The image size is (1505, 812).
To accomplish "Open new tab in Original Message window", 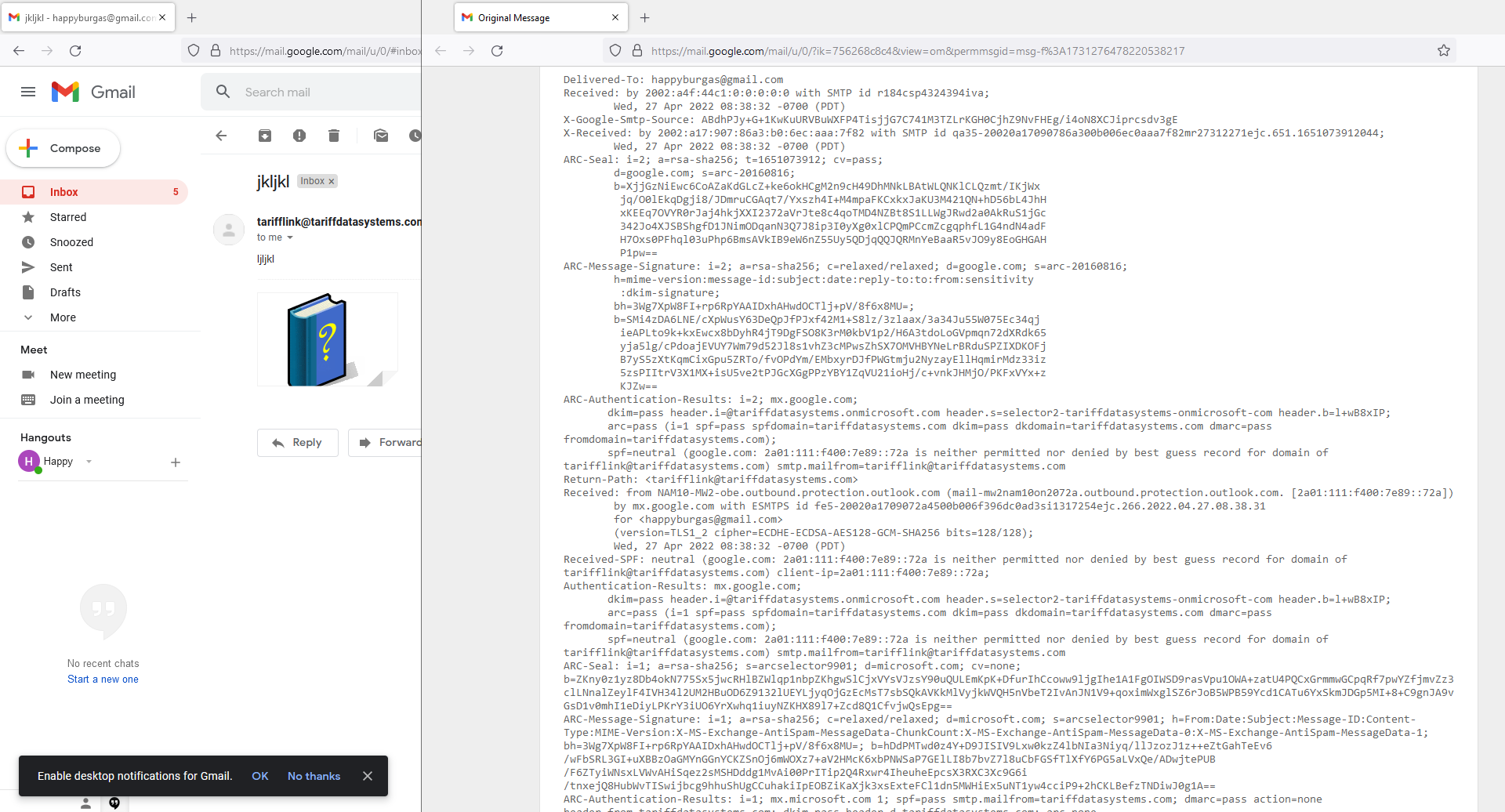I will point(645,17).
